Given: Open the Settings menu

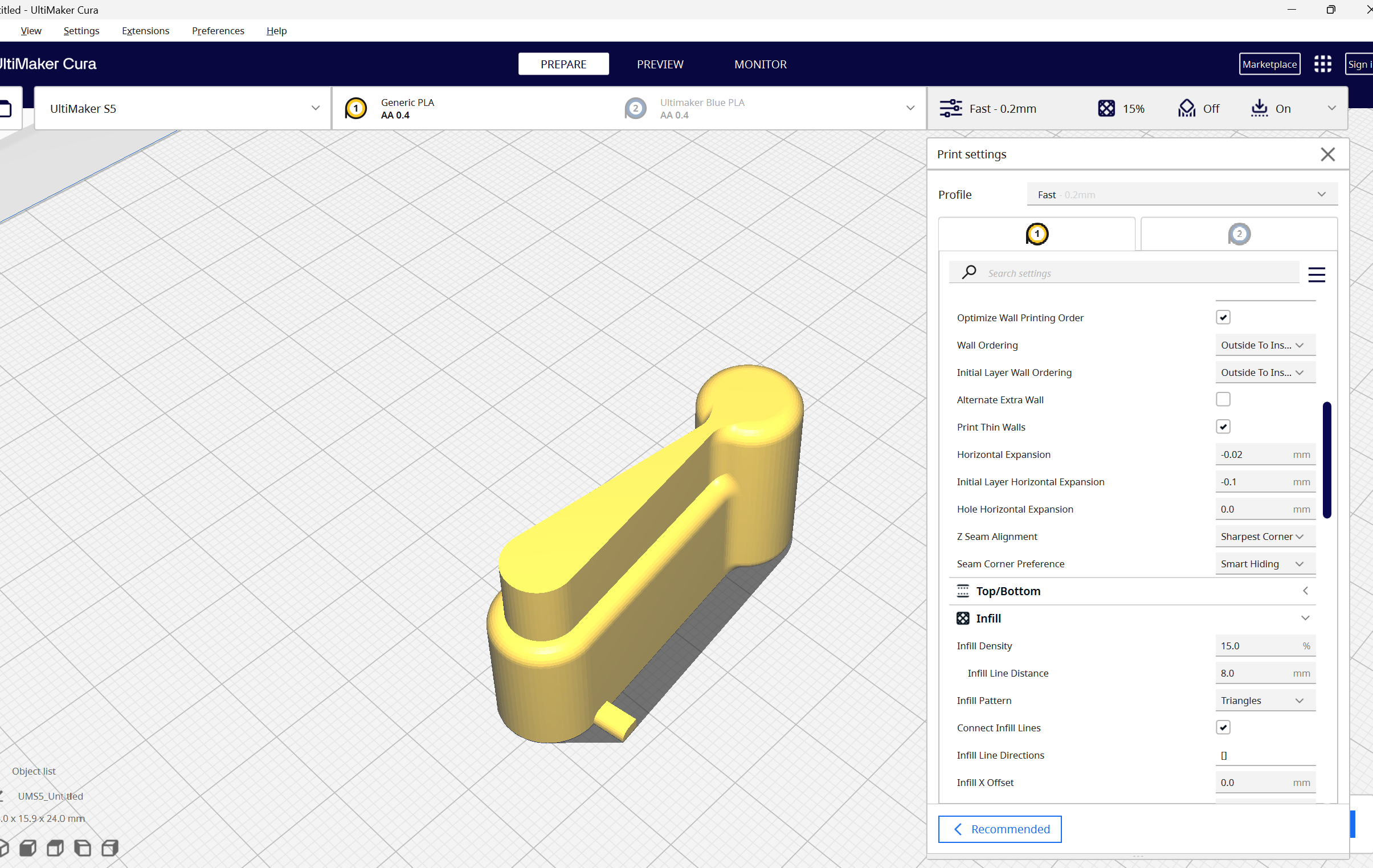Looking at the screenshot, I should point(81,31).
